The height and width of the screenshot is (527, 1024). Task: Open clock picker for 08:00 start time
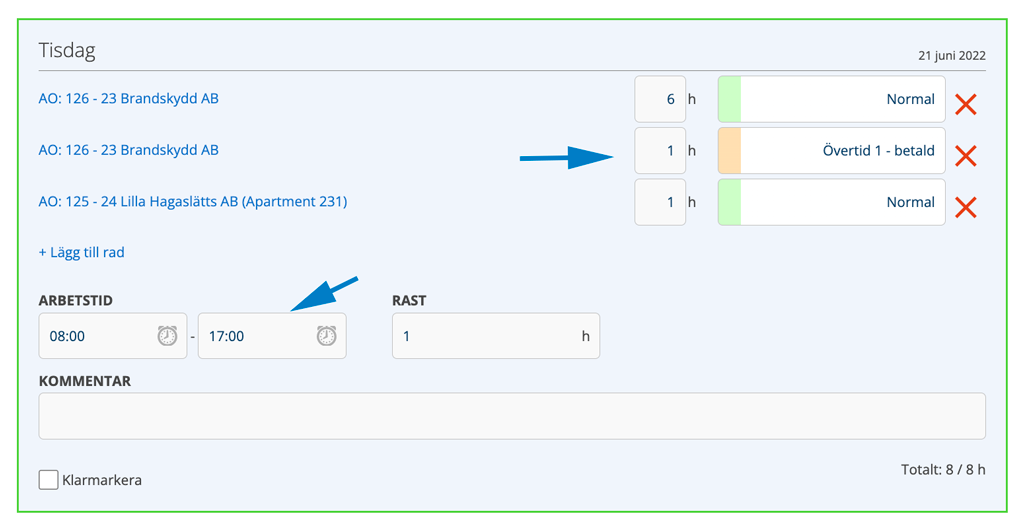(x=167, y=336)
